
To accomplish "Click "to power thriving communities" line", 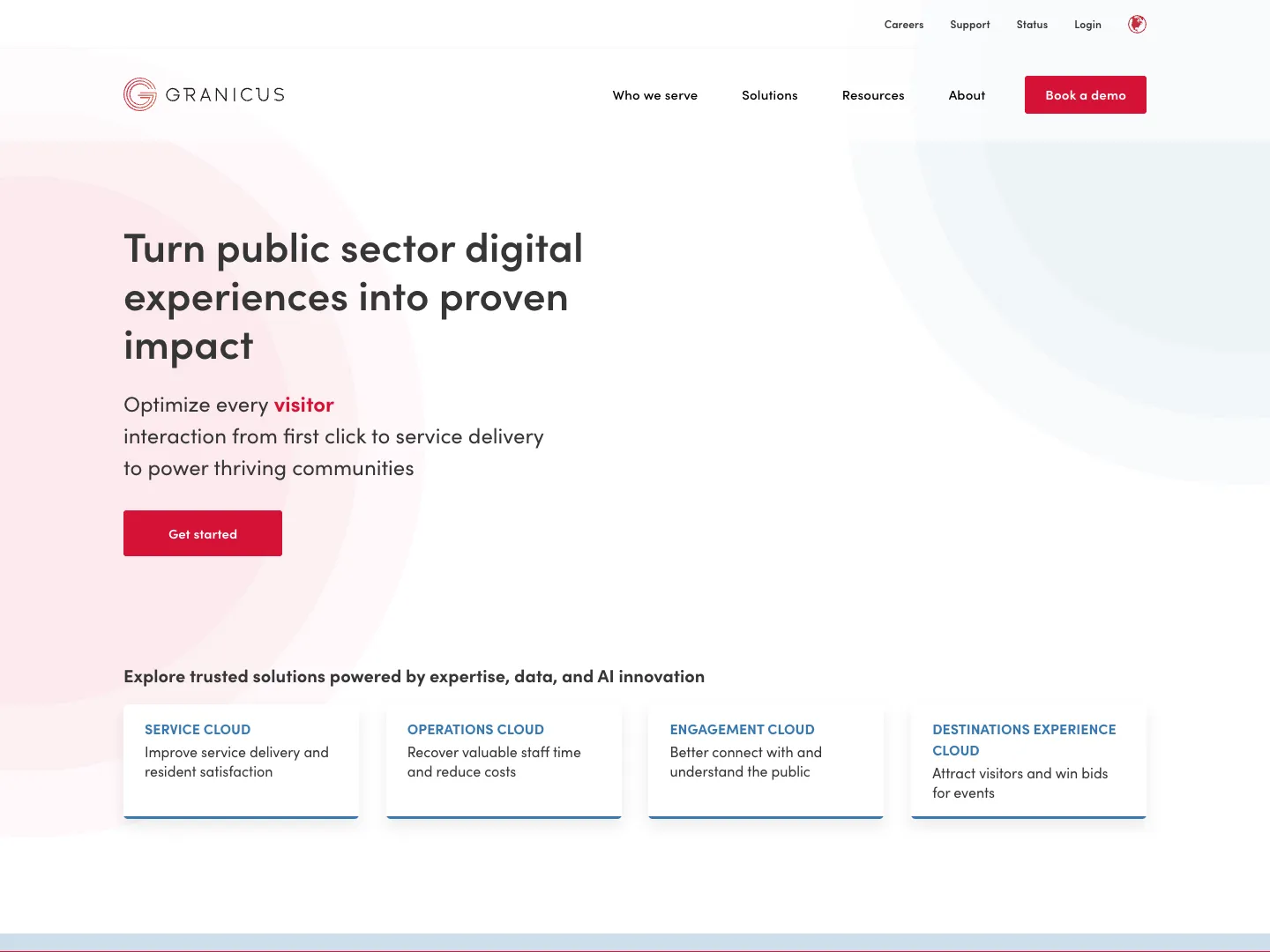I will click(x=269, y=468).
